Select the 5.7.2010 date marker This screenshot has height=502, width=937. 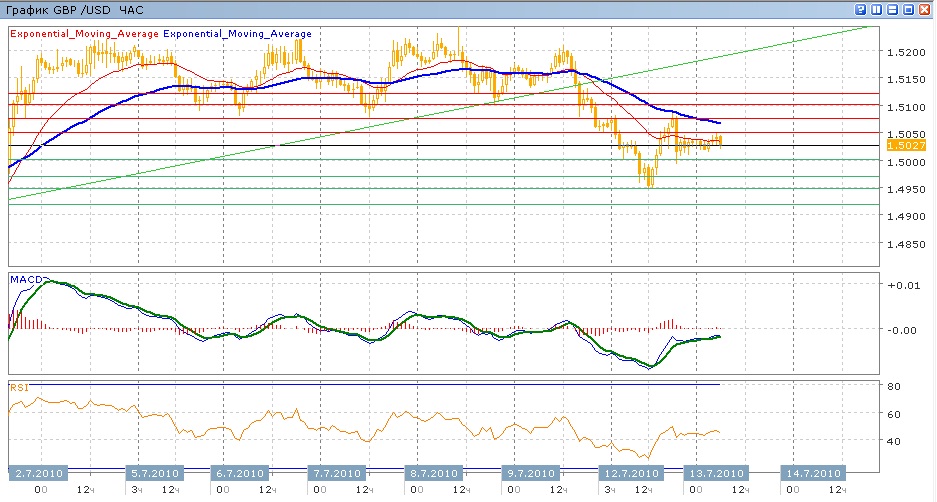(x=155, y=473)
